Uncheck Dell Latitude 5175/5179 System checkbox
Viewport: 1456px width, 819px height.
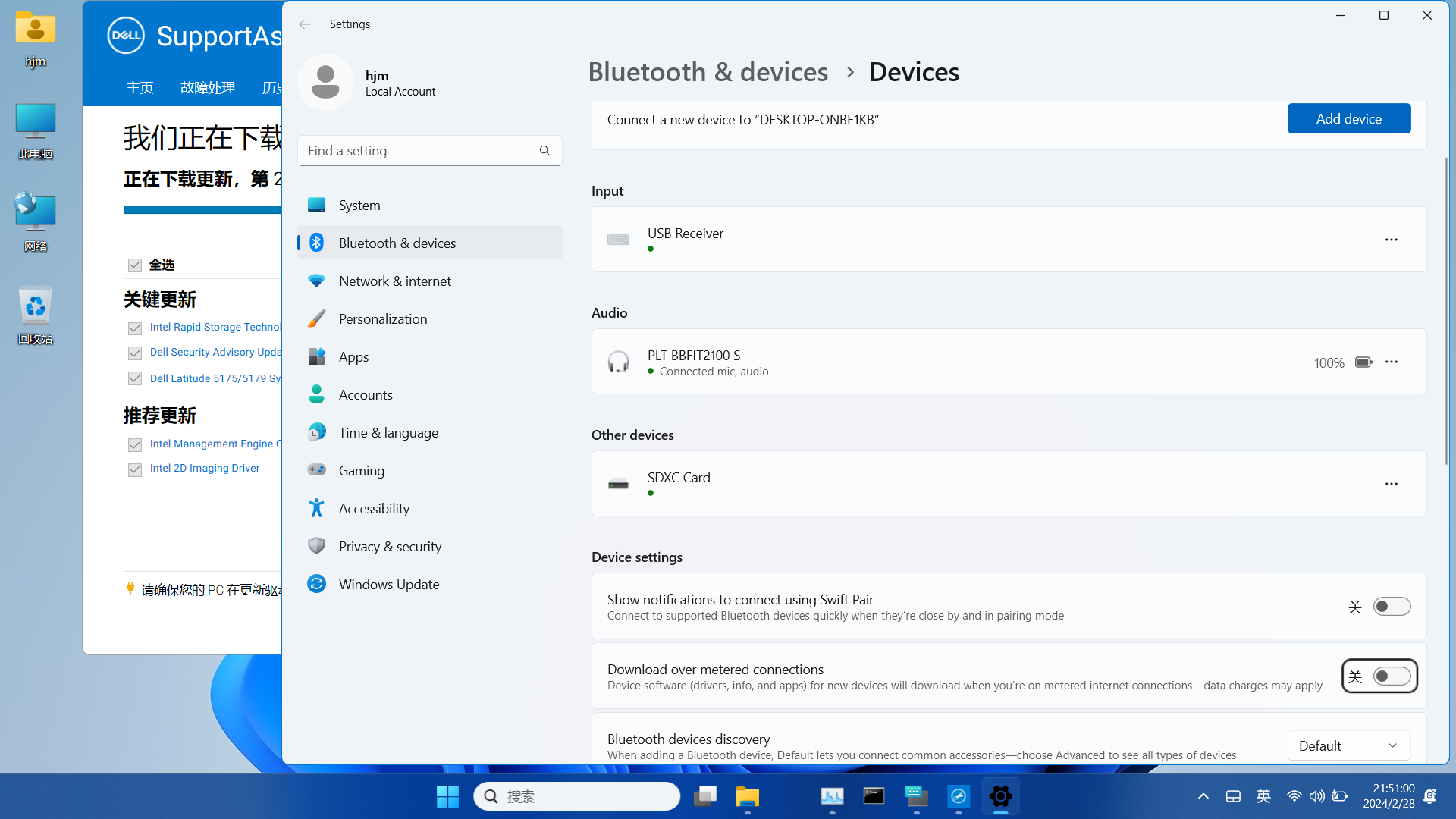[135, 378]
